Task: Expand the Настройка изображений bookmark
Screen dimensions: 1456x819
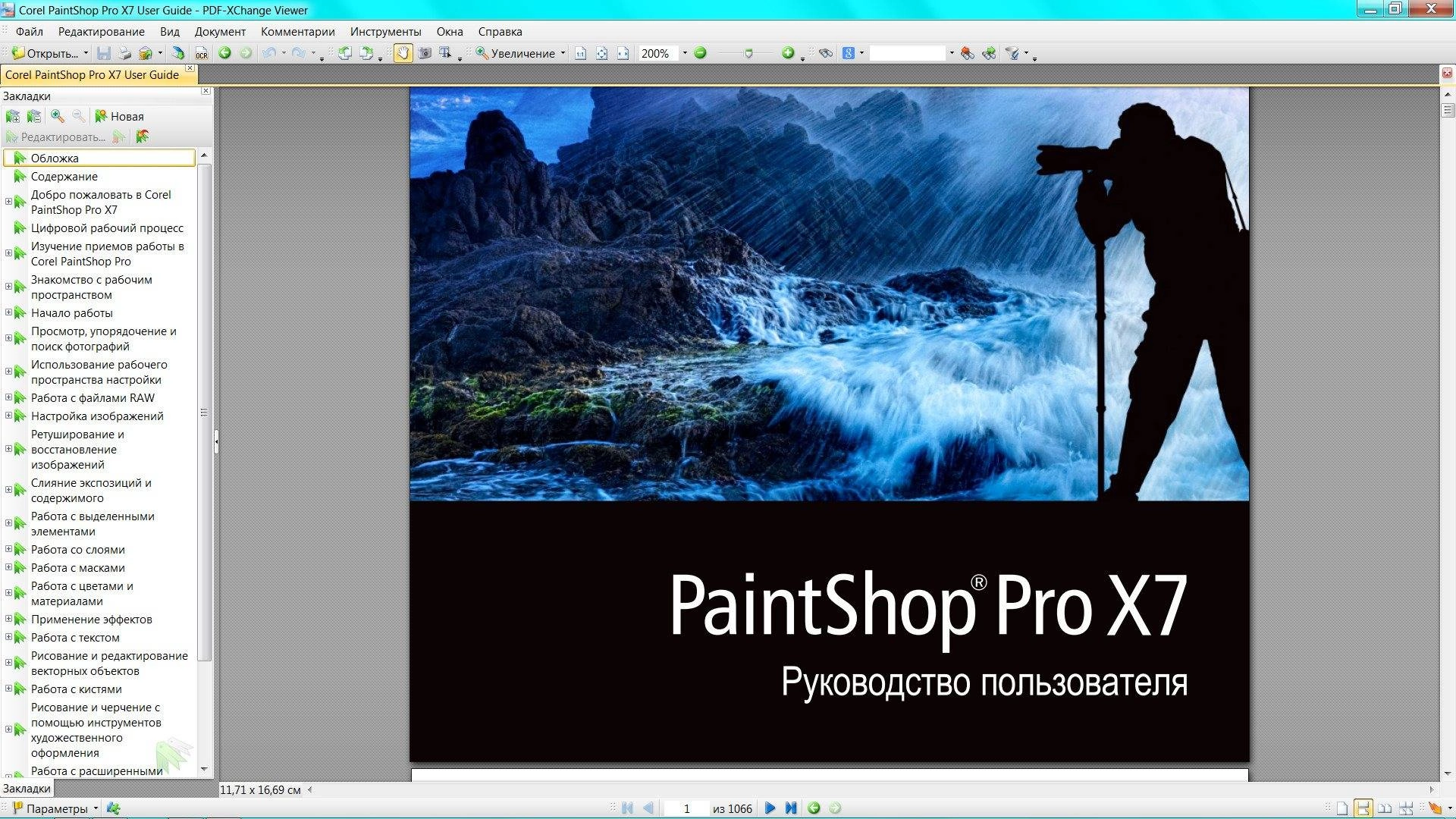Action: point(9,416)
